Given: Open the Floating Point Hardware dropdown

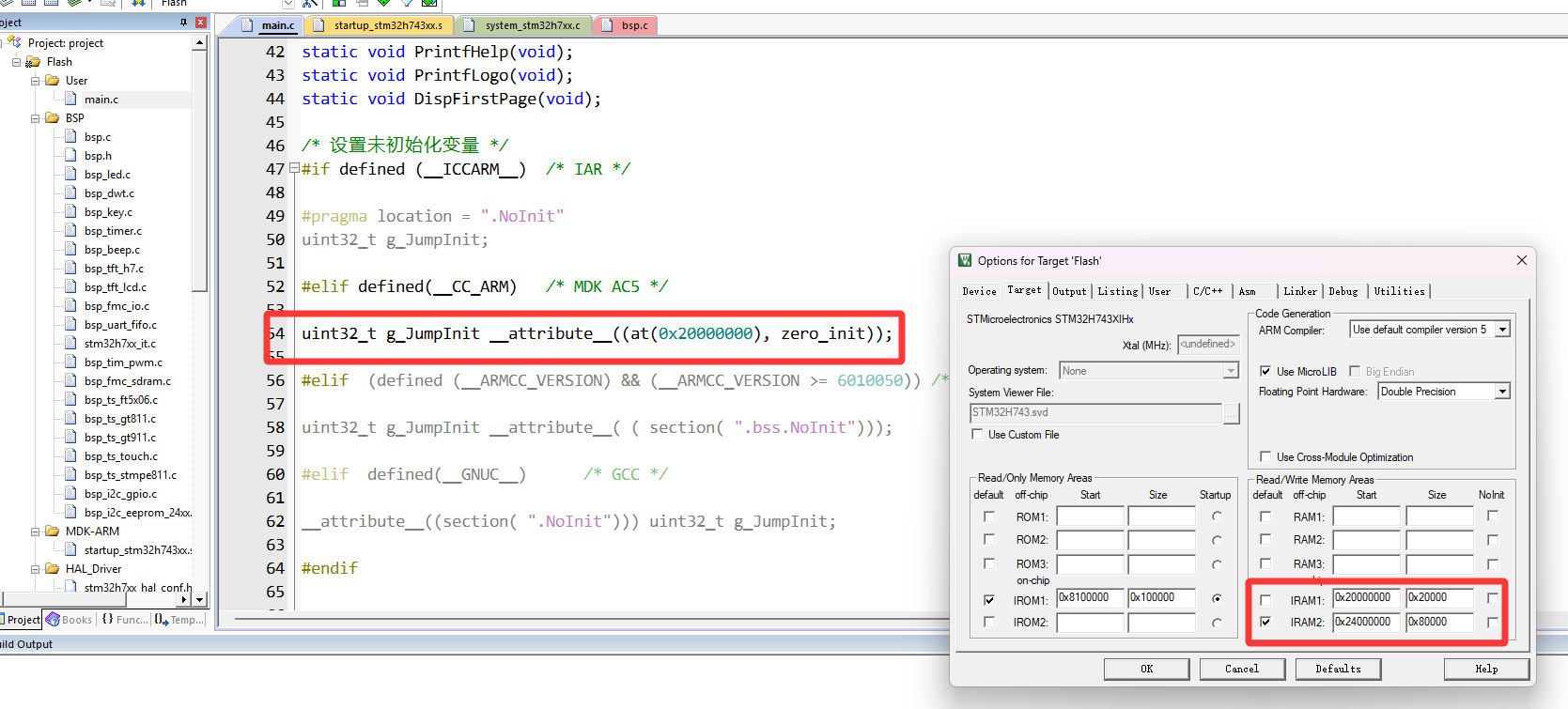Looking at the screenshot, I should [1502, 392].
